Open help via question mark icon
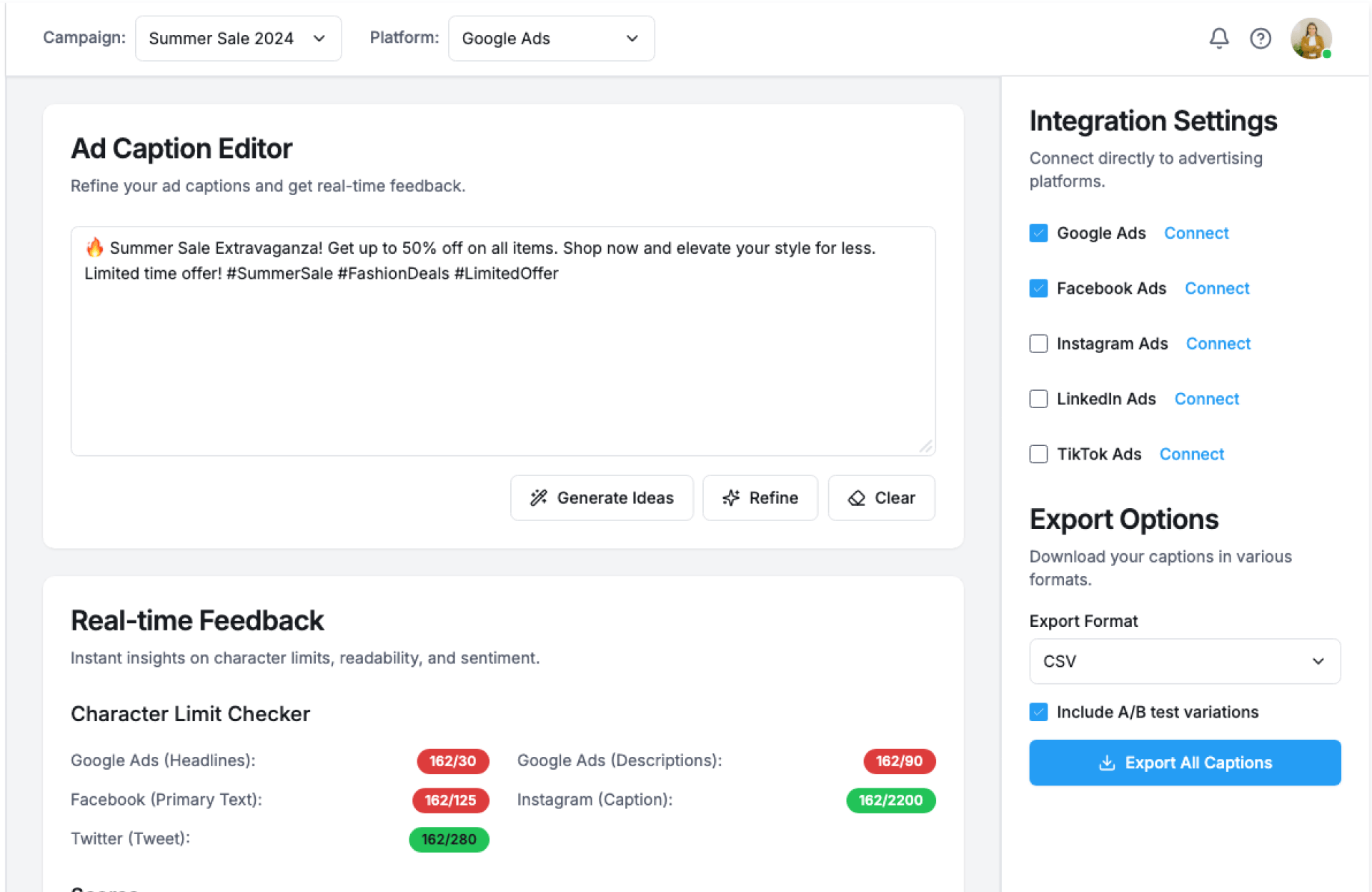 [x=1260, y=38]
